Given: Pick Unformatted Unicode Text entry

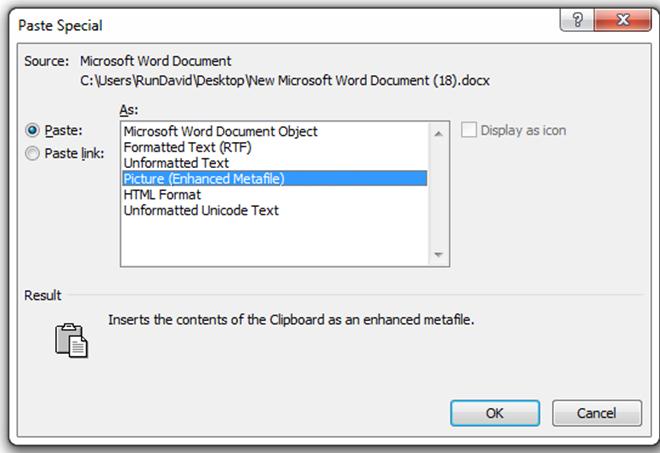Looking at the screenshot, I should 201,210.
